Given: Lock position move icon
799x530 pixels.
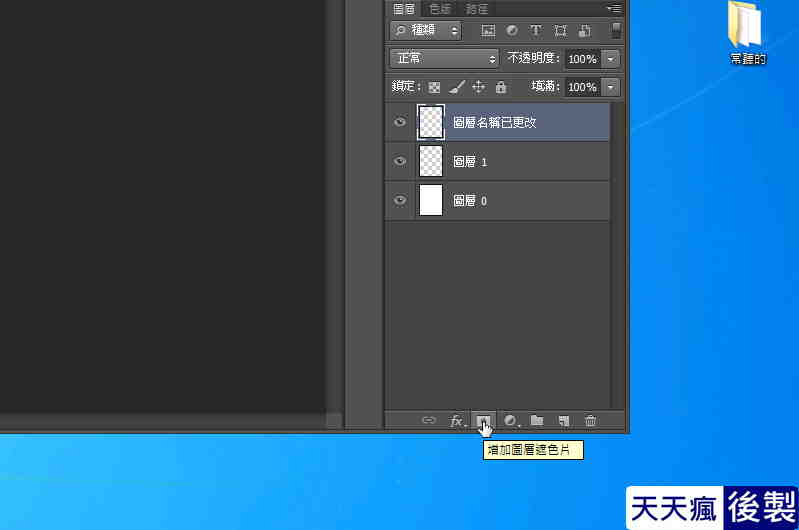Looking at the screenshot, I should coord(478,87).
